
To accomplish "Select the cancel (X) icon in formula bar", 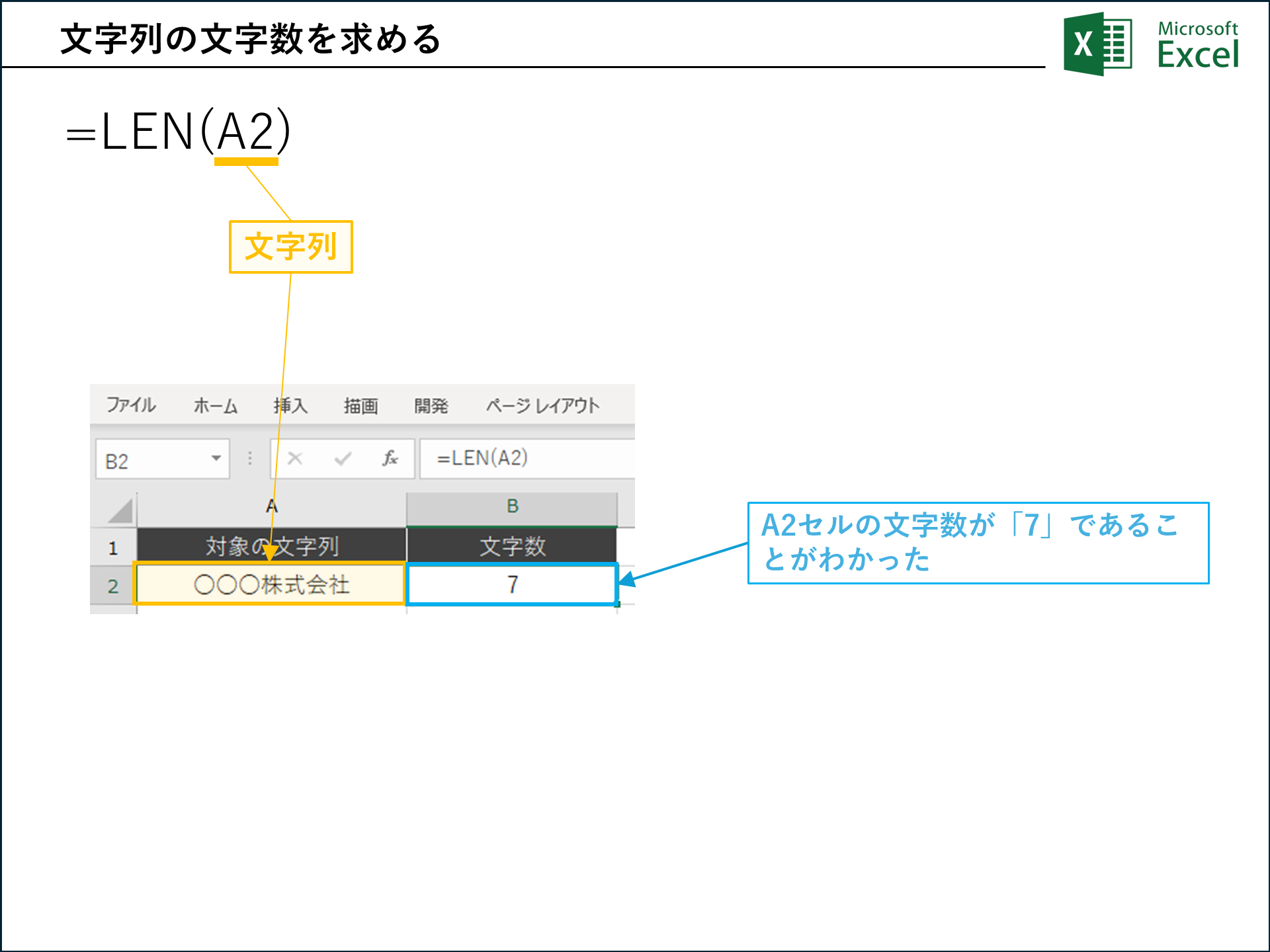I will point(296,458).
